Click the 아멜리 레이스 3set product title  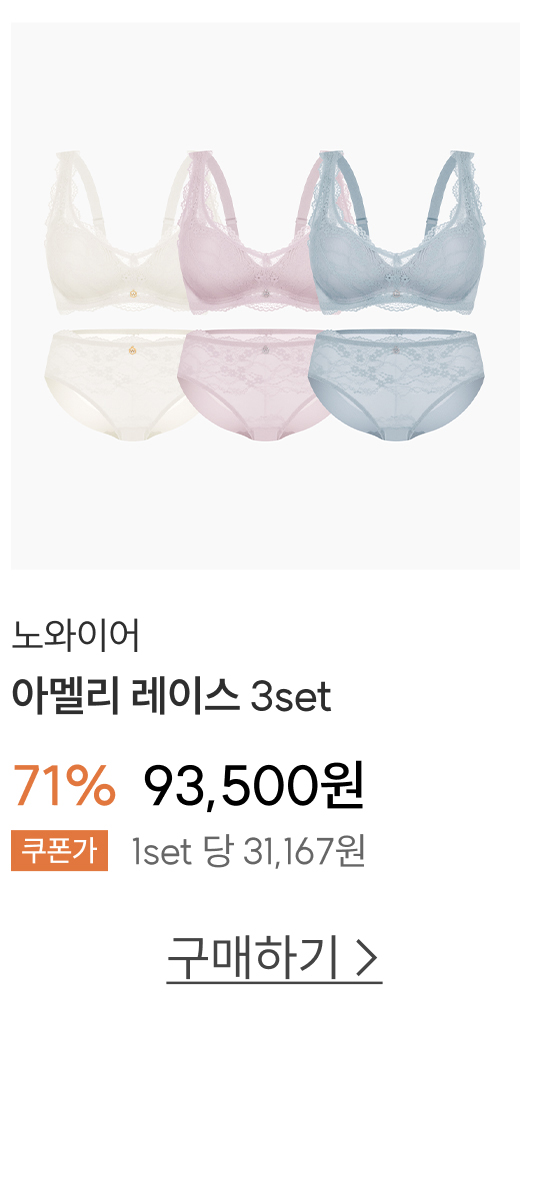[171, 696]
